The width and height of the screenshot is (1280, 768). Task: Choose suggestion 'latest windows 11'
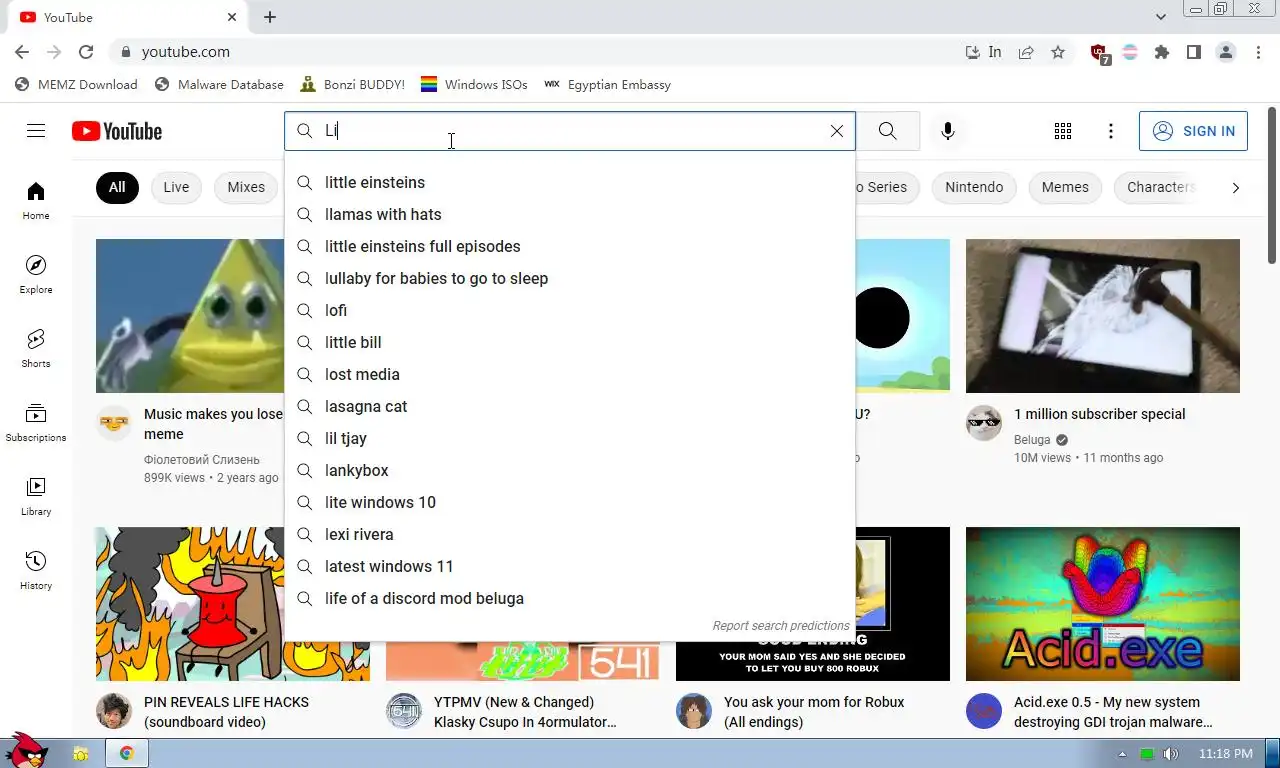point(570,566)
